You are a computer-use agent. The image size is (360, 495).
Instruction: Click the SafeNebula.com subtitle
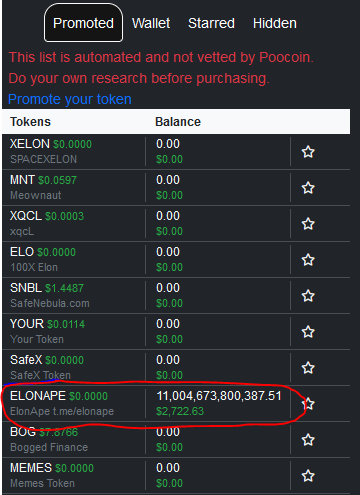[x=50, y=303]
